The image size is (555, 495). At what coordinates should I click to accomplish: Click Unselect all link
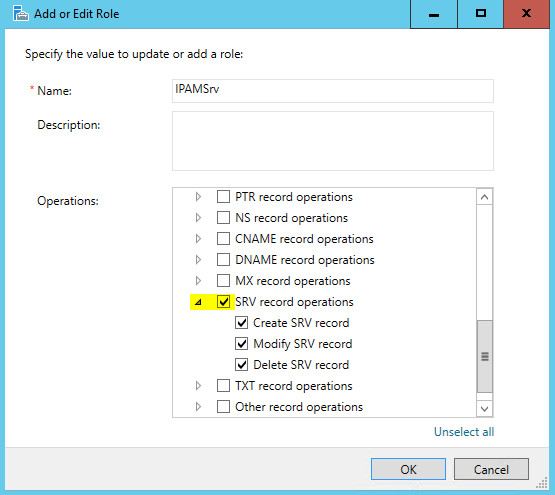click(x=464, y=432)
